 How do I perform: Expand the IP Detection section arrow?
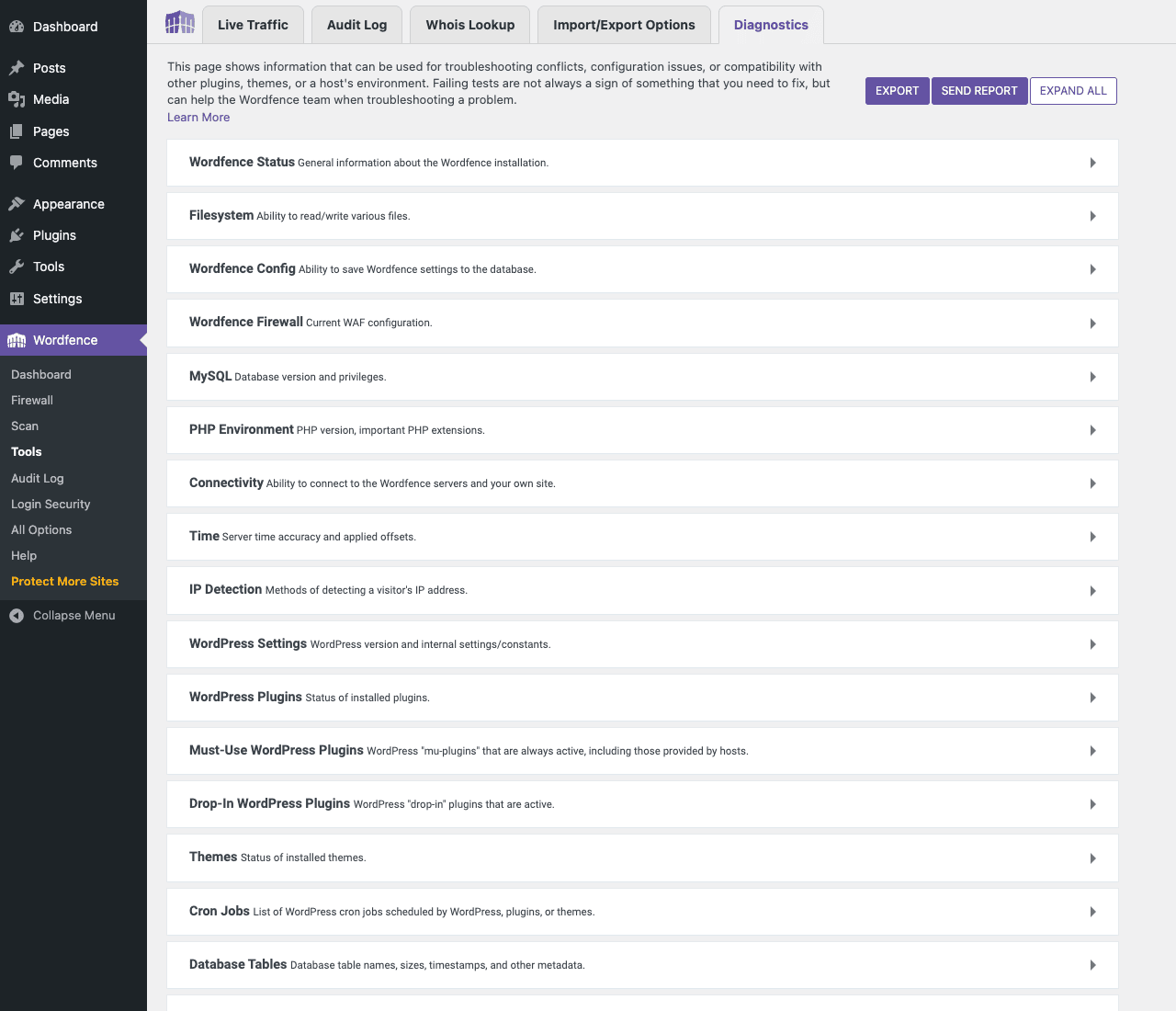1093,591
